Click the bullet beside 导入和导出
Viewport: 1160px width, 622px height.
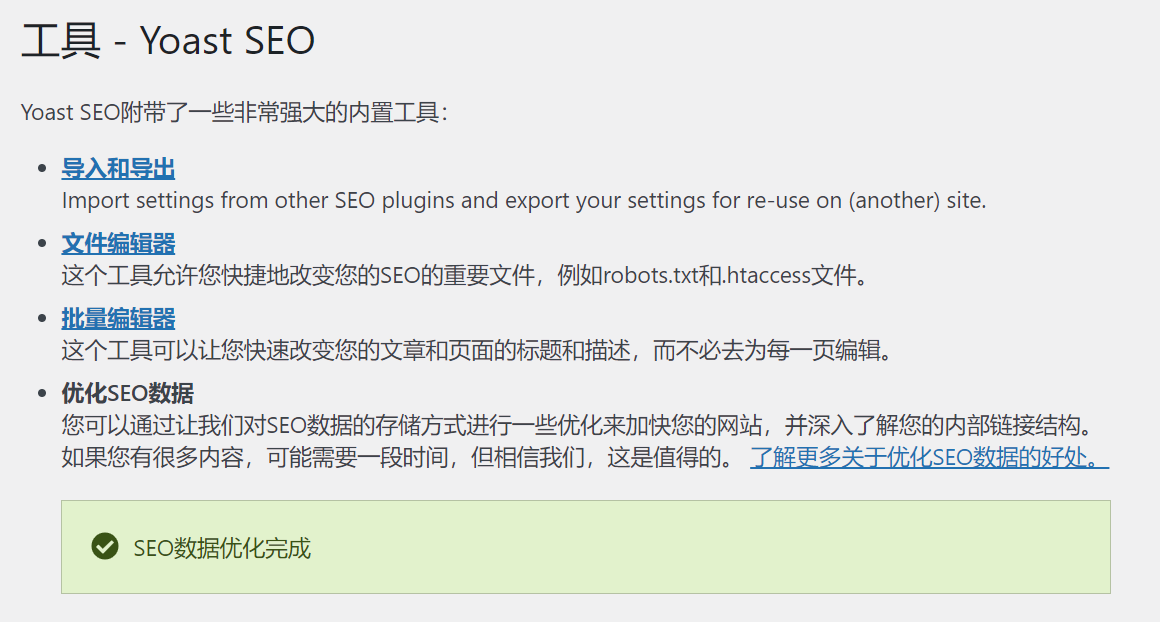(x=44, y=167)
